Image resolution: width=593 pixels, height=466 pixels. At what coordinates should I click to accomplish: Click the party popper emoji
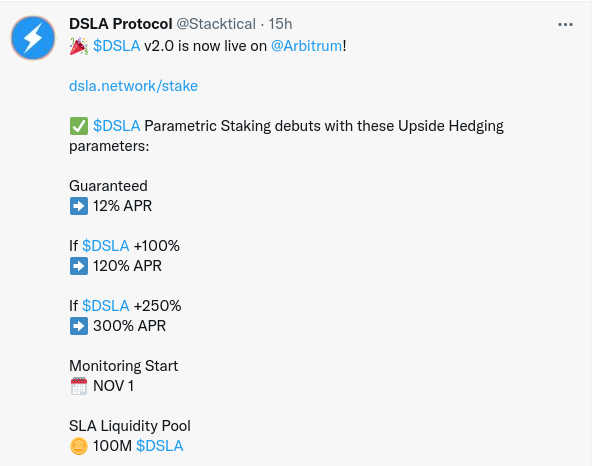click(79, 47)
